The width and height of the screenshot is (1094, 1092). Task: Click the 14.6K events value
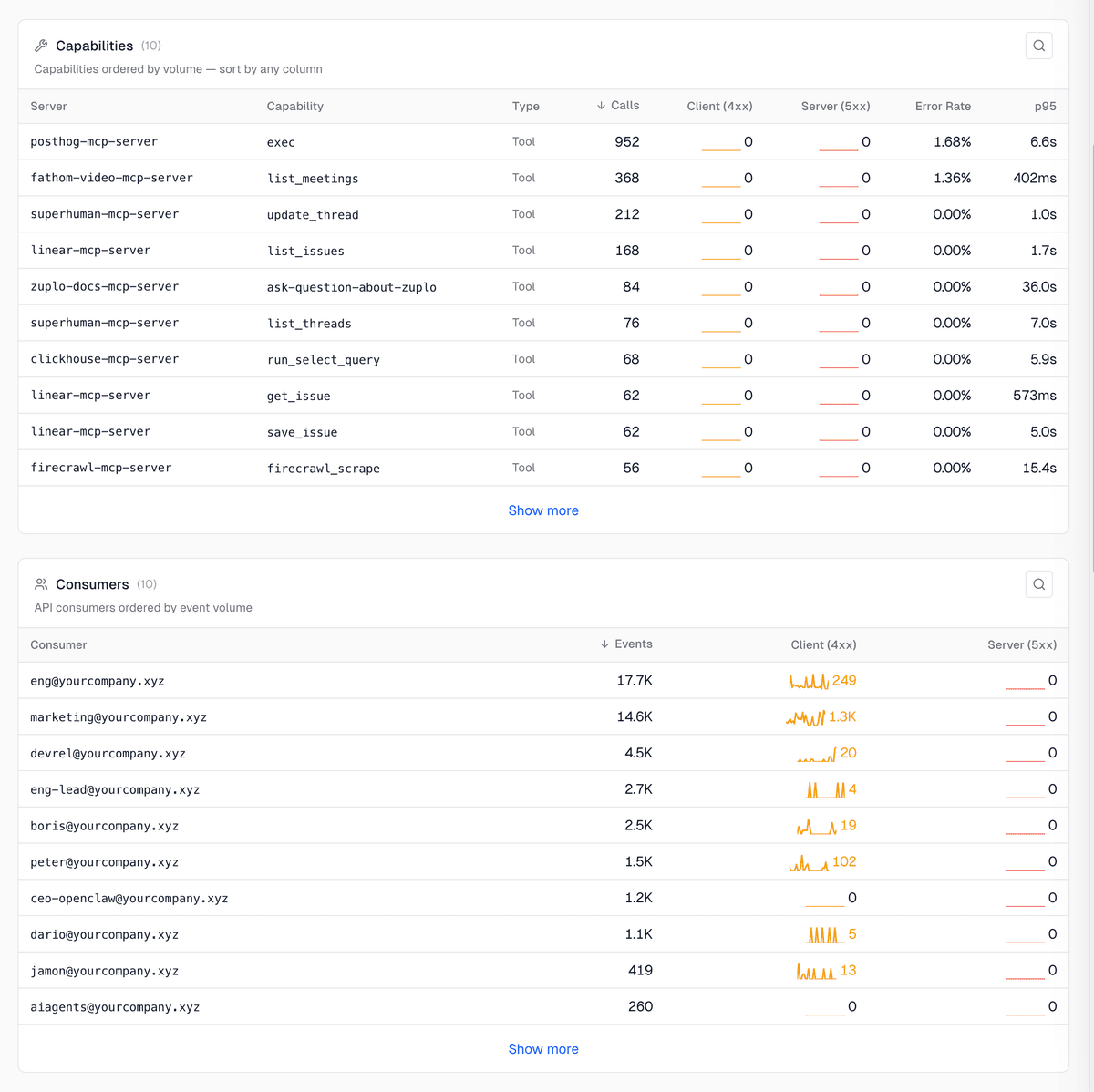coord(635,717)
